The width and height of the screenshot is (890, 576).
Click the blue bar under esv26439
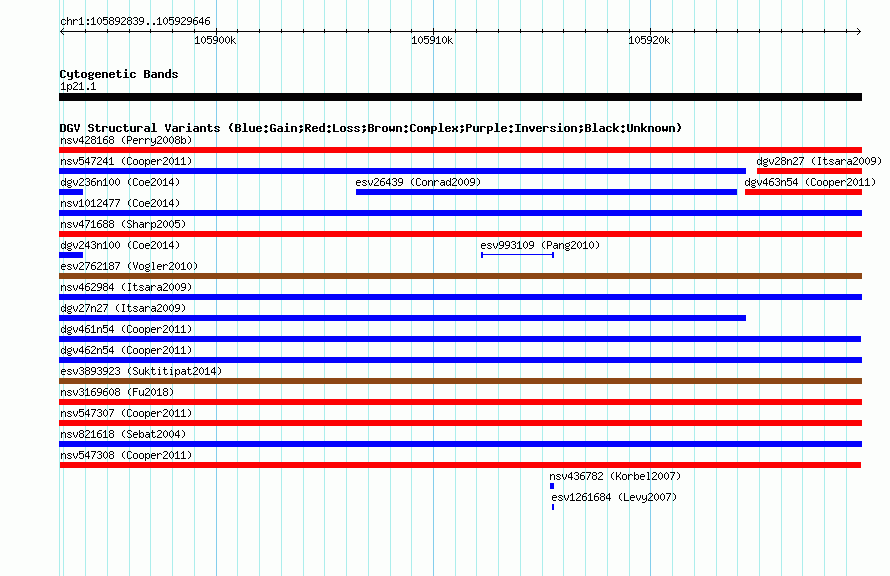(547, 192)
